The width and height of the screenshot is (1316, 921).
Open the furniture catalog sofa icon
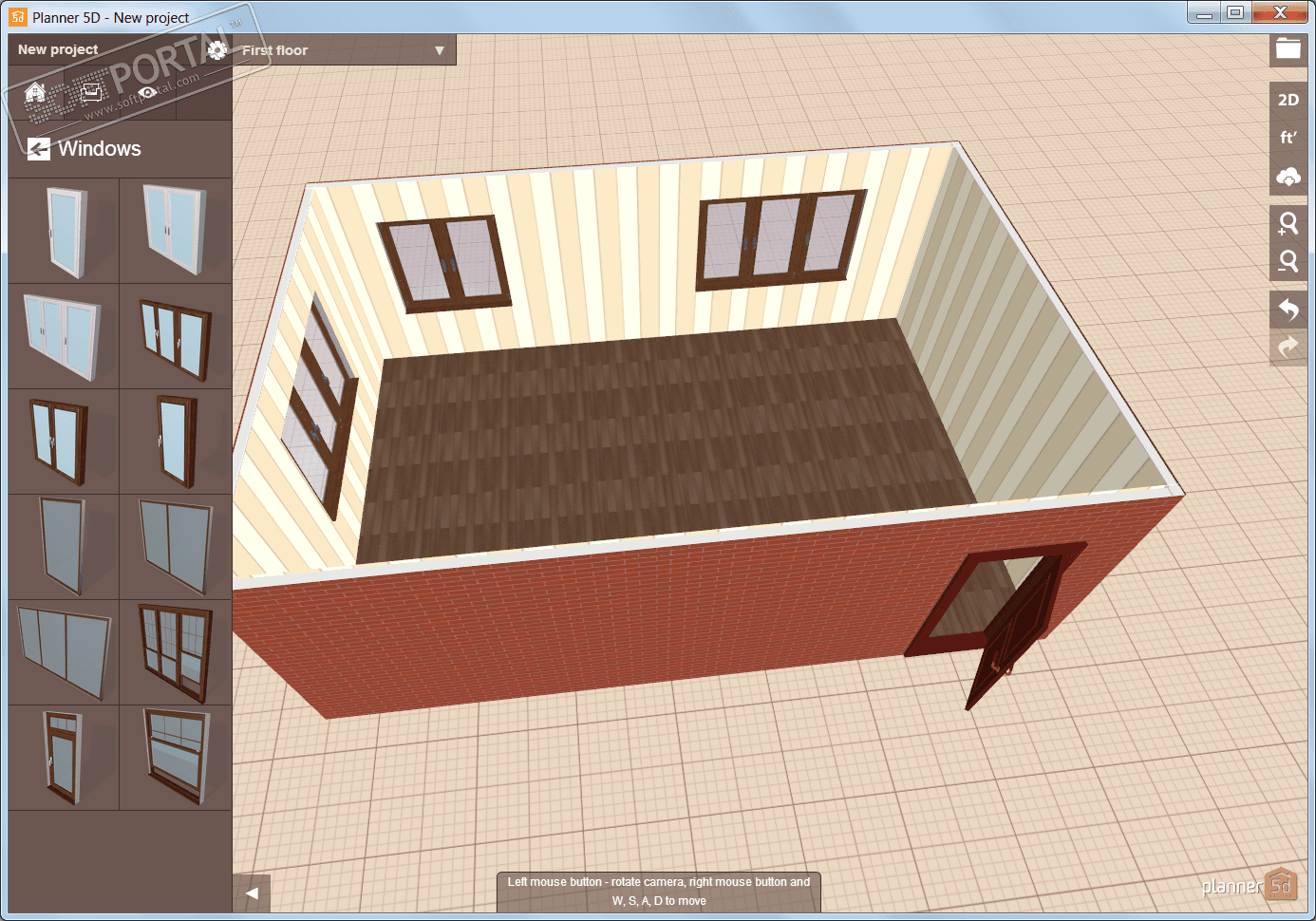[91, 92]
